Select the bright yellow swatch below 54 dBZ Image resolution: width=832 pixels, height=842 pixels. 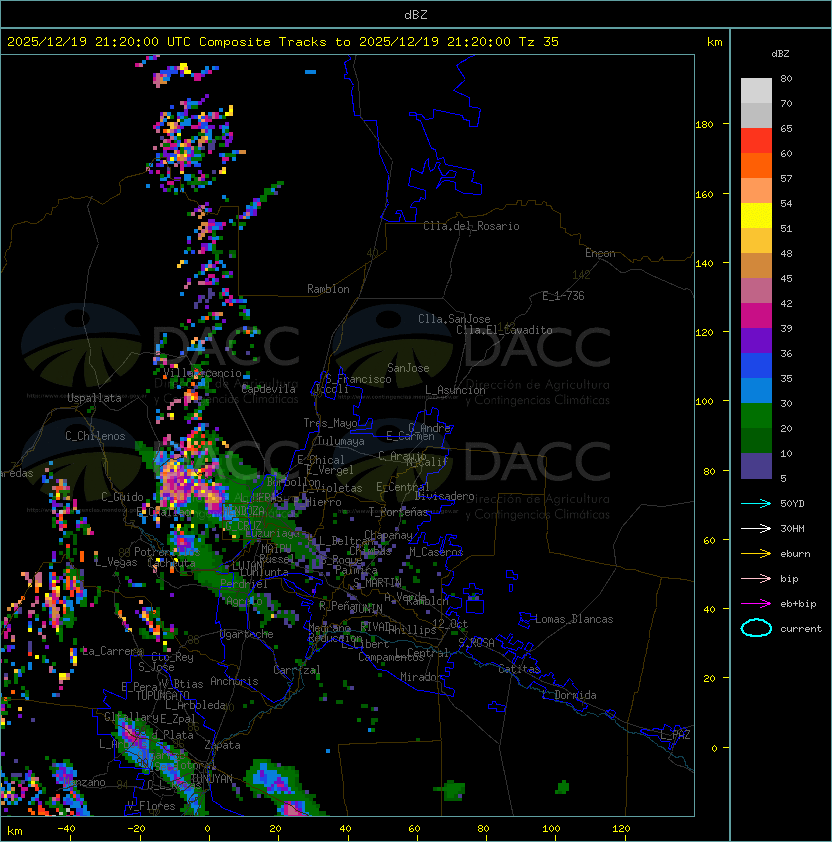756,215
